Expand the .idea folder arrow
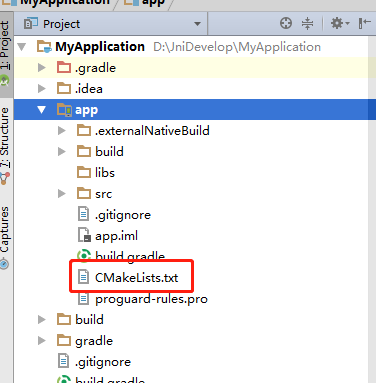The height and width of the screenshot is (383, 376). click(x=42, y=89)
